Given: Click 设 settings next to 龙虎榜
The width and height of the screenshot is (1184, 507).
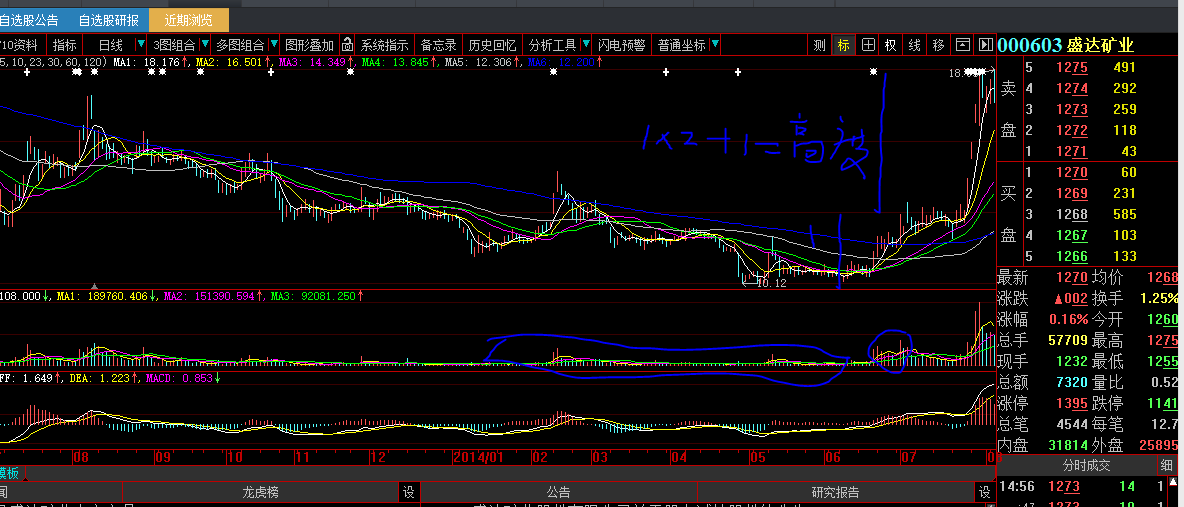Looking at the screenshot, I should [x=408, y=492].
